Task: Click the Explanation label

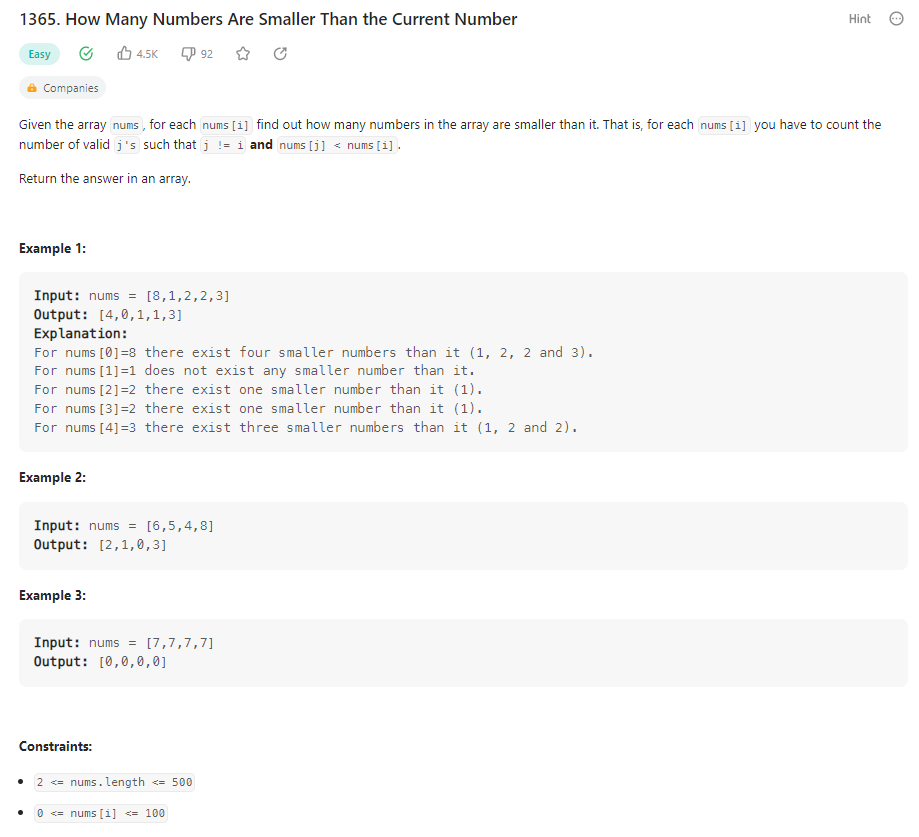Action: point(80,334)
